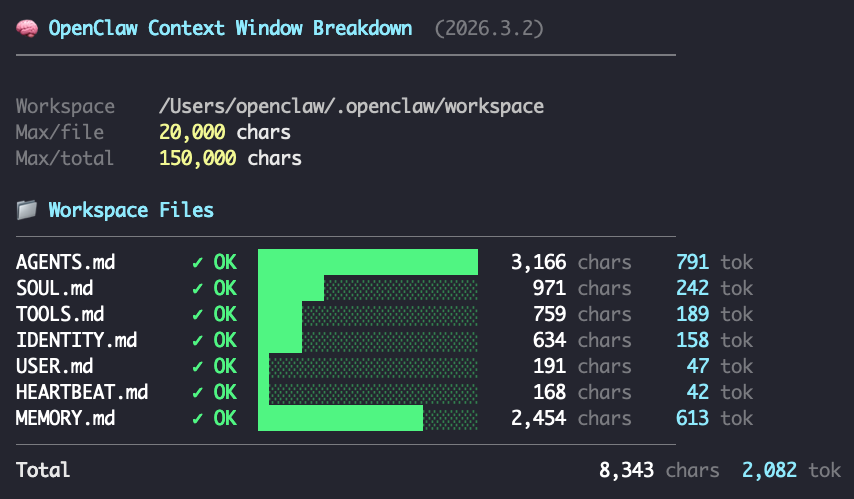Click the '47' token count
Image resolution: width=854 pixels, height=499 pixels.
[698, 366]
